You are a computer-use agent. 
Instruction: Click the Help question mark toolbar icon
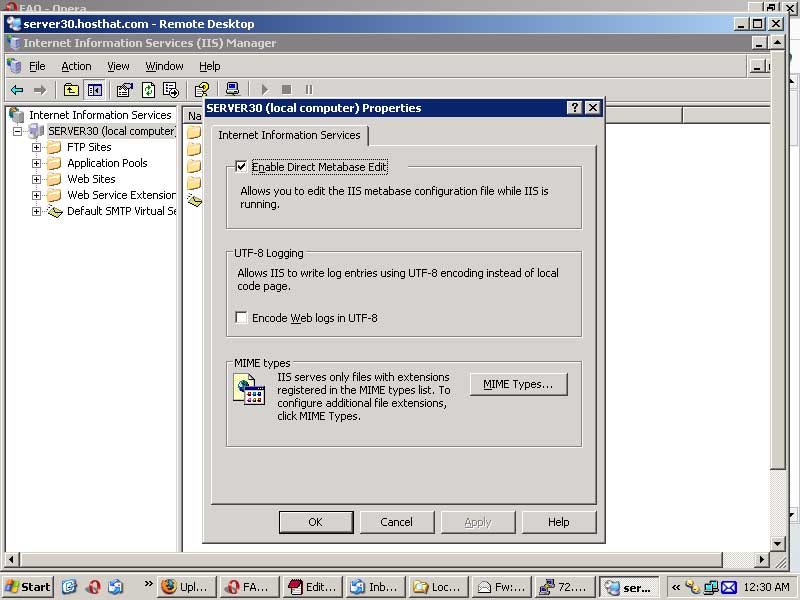202,90
